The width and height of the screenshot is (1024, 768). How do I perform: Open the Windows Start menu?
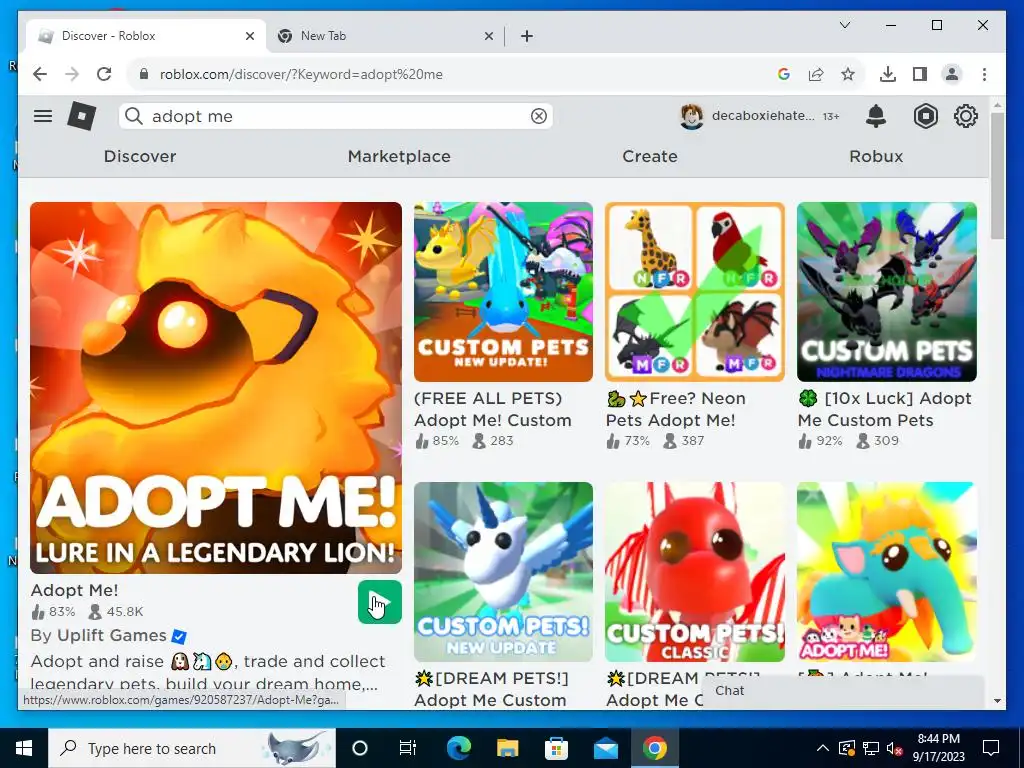click(x=24, y=748)
